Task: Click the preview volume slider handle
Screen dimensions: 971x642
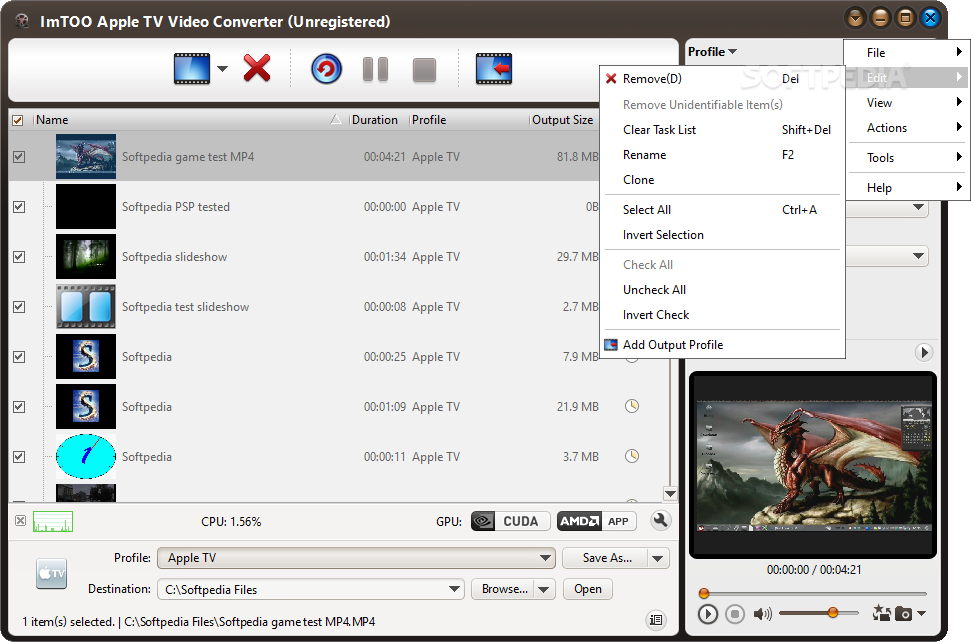Action: [833, 613]
